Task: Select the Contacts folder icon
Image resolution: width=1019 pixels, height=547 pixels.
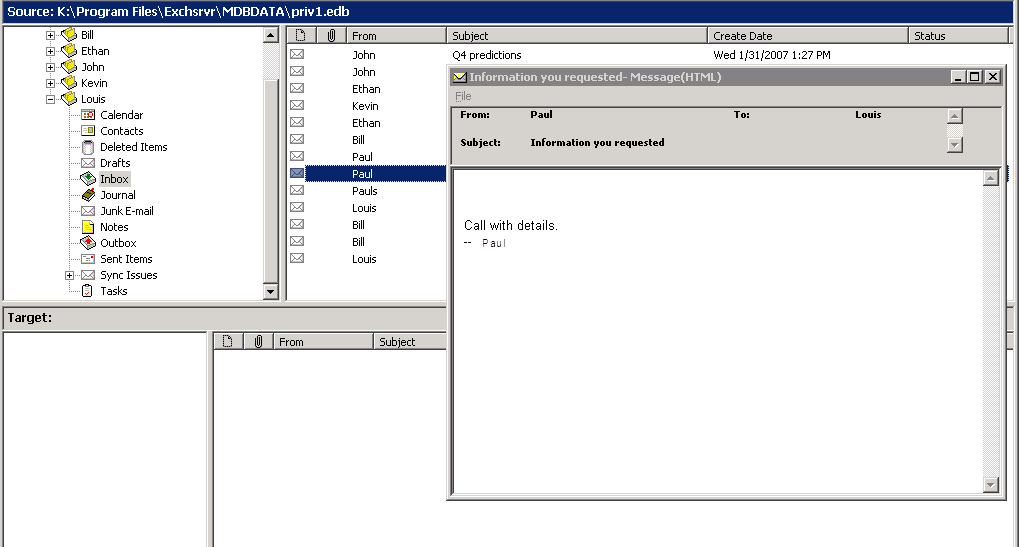Action: point(88,131)
